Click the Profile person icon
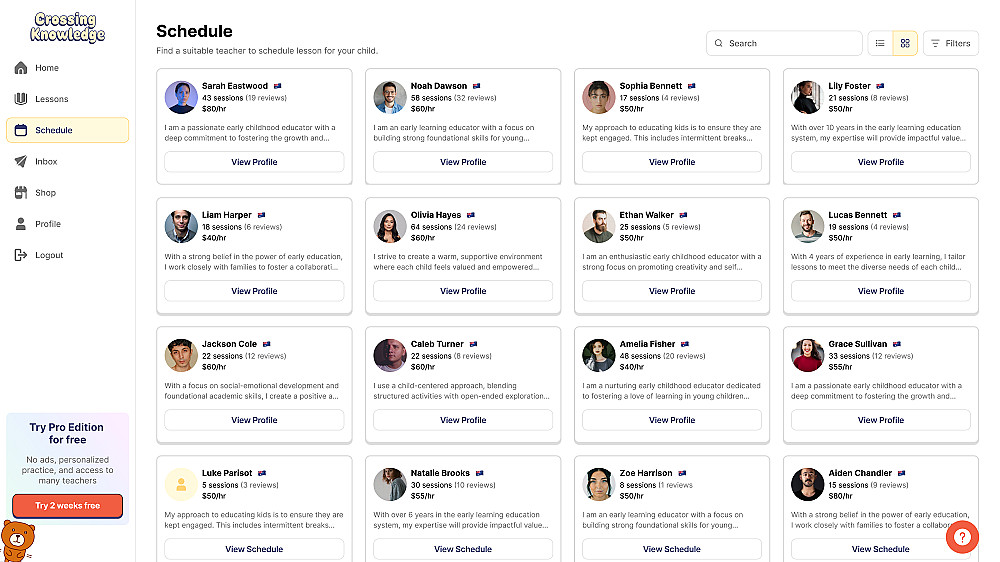The image size is (1000, 562). click(21, 224)
